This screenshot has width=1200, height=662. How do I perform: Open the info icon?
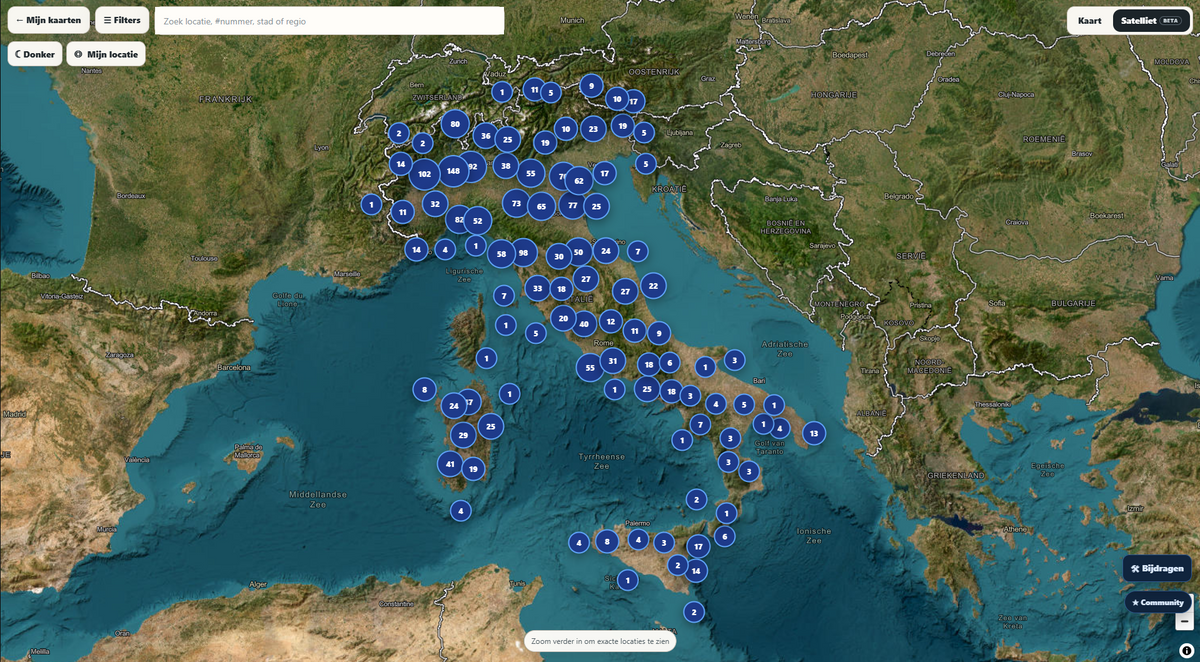pyautogui.click(x=1186, y=650)
